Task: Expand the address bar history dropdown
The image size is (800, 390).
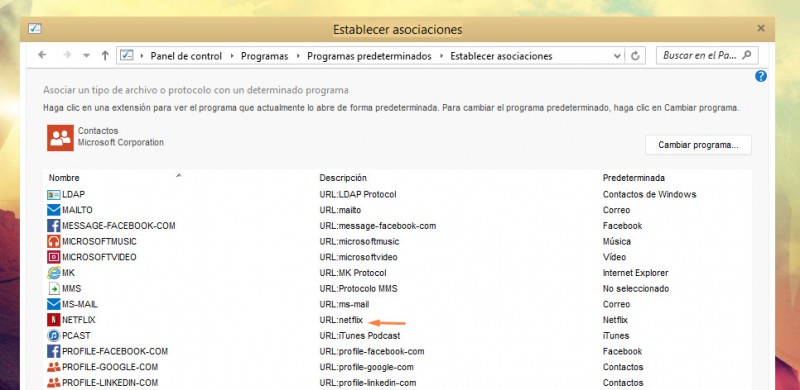Action: pyautogui.click(x=617, y=56)
